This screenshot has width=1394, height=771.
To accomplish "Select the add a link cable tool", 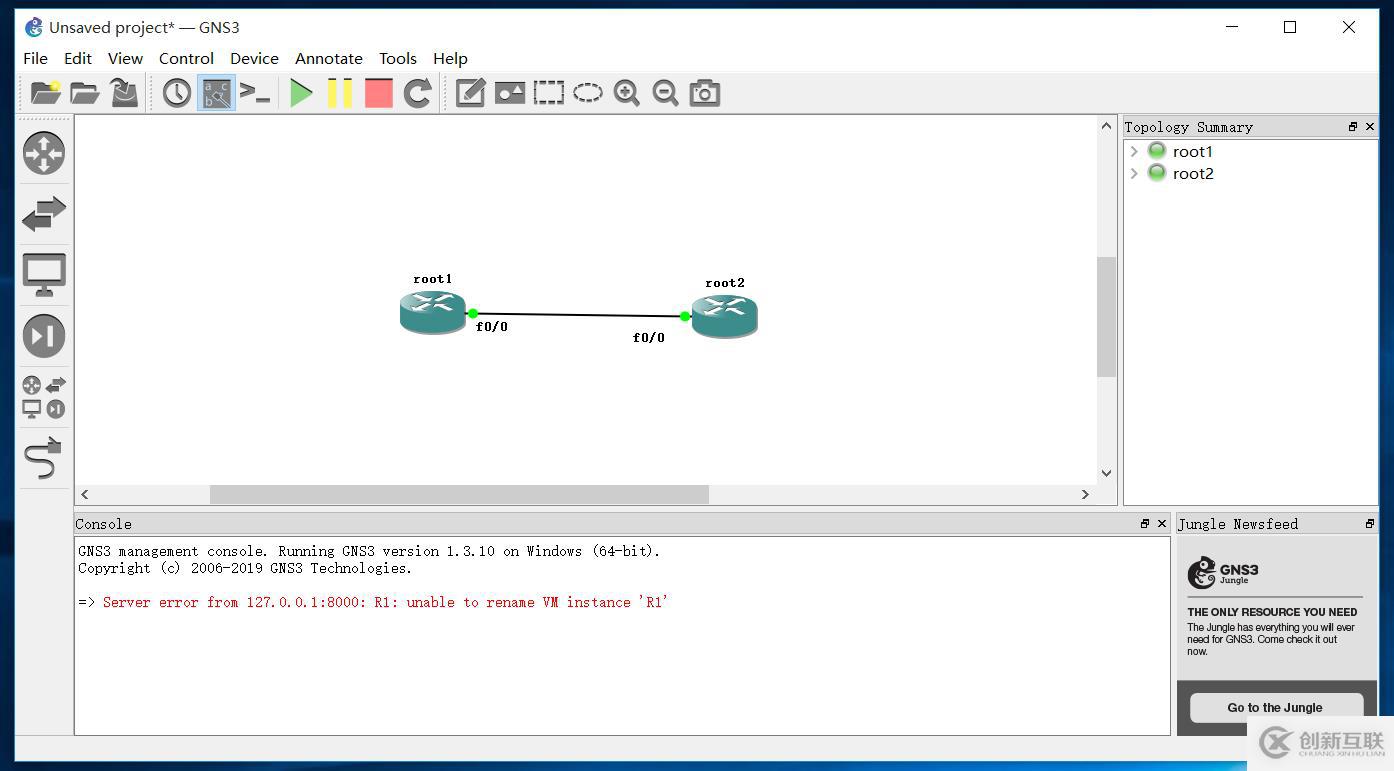I will click(44, 459).
